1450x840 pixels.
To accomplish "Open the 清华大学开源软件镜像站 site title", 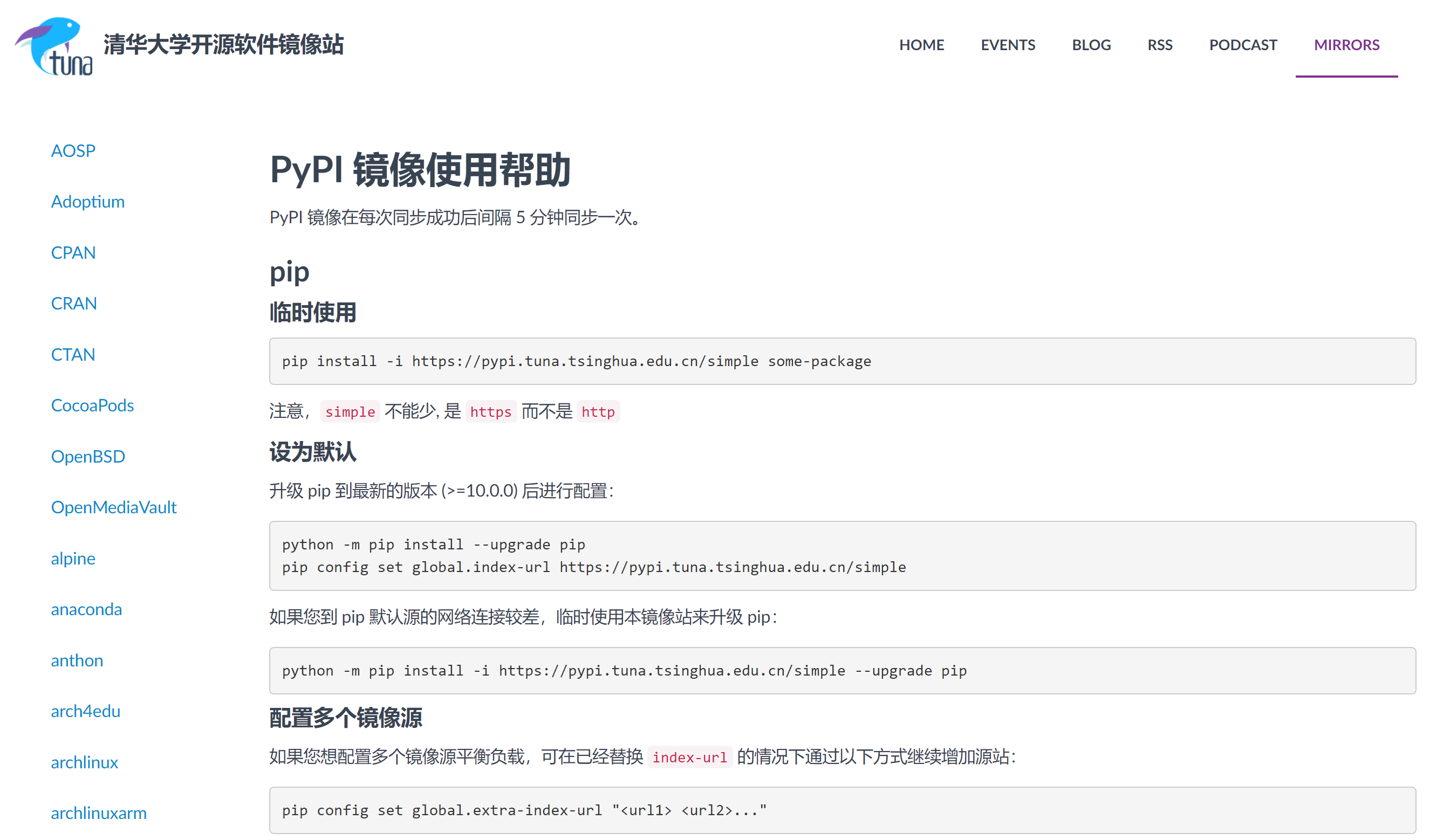I will click(x=223, y=45).
